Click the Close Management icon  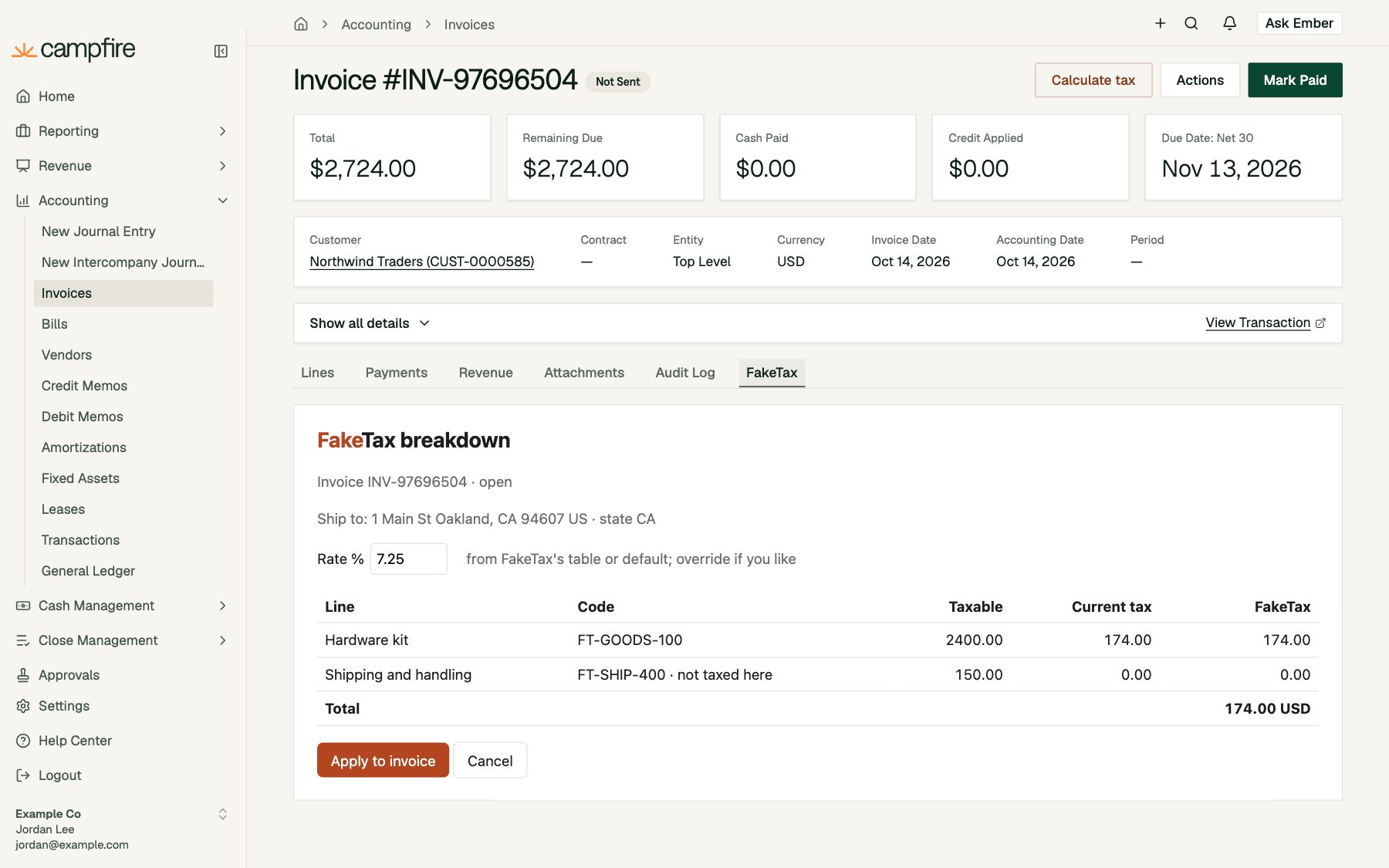coord(23,640)
